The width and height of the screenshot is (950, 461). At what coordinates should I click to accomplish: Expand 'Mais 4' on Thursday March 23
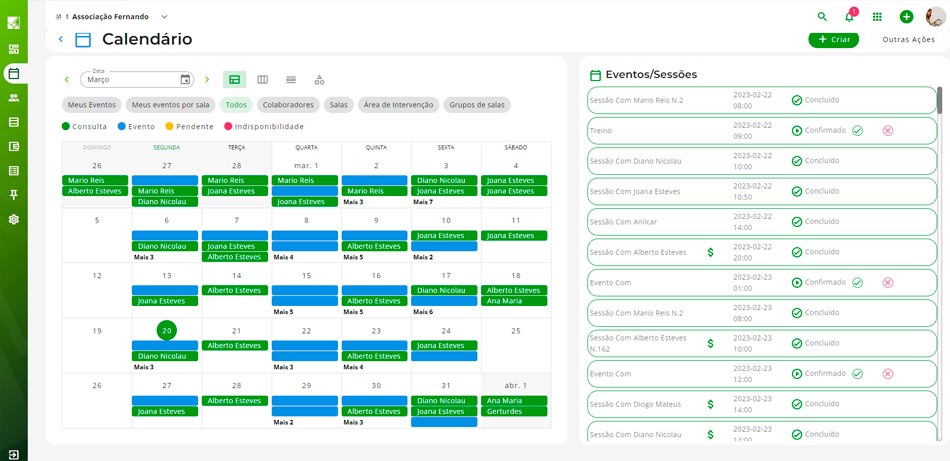point(353,367)
